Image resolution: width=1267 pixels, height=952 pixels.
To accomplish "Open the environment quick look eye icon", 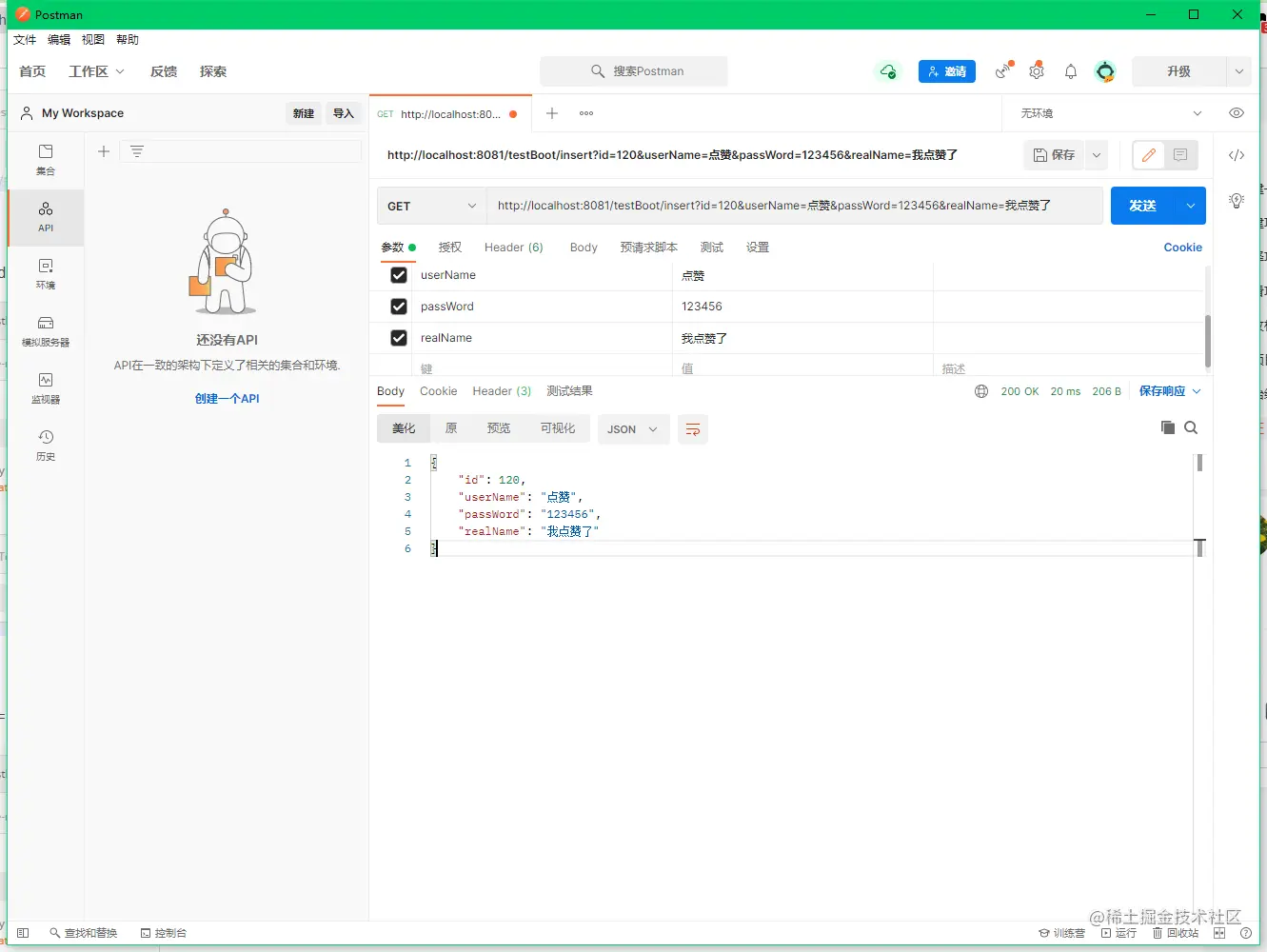I will click(1237, 113).
